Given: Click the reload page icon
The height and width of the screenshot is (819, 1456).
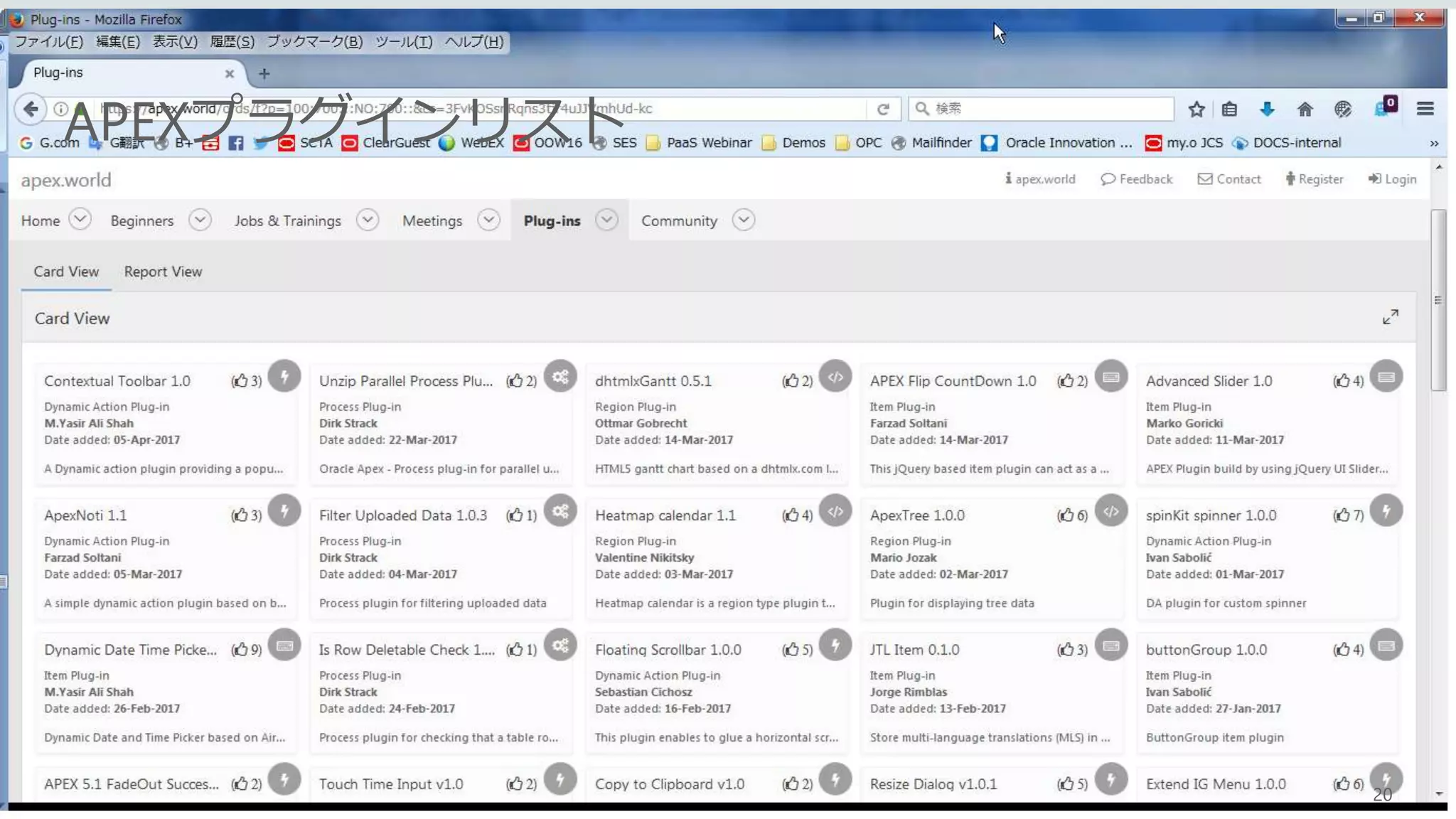Looking at the screenshot, I should [x=883, y=109].
